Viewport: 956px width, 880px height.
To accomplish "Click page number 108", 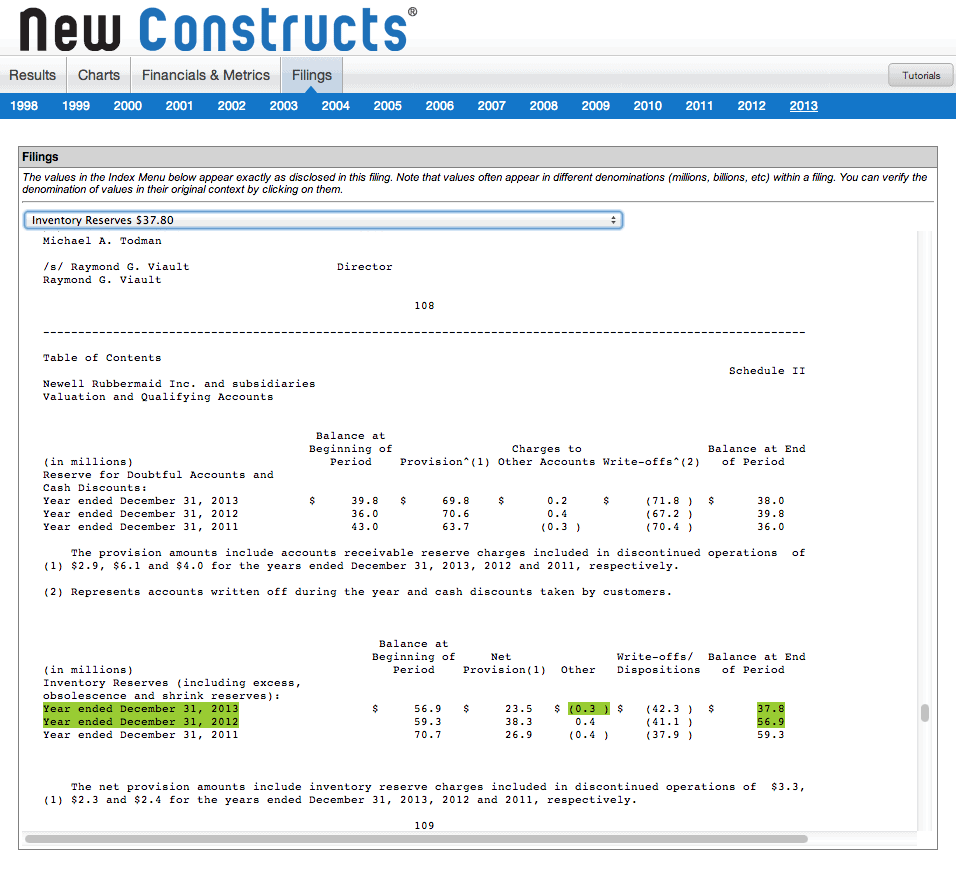I will tap(424, 306).
